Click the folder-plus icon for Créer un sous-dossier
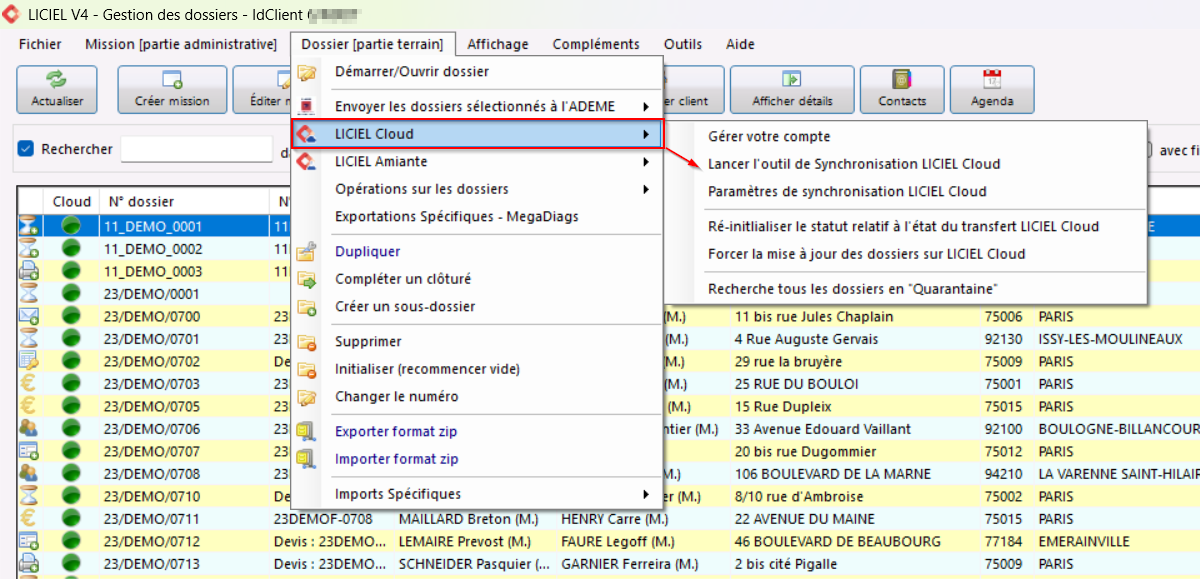The width and height of the screenshot is (1200, 579). tap(307, 307)
